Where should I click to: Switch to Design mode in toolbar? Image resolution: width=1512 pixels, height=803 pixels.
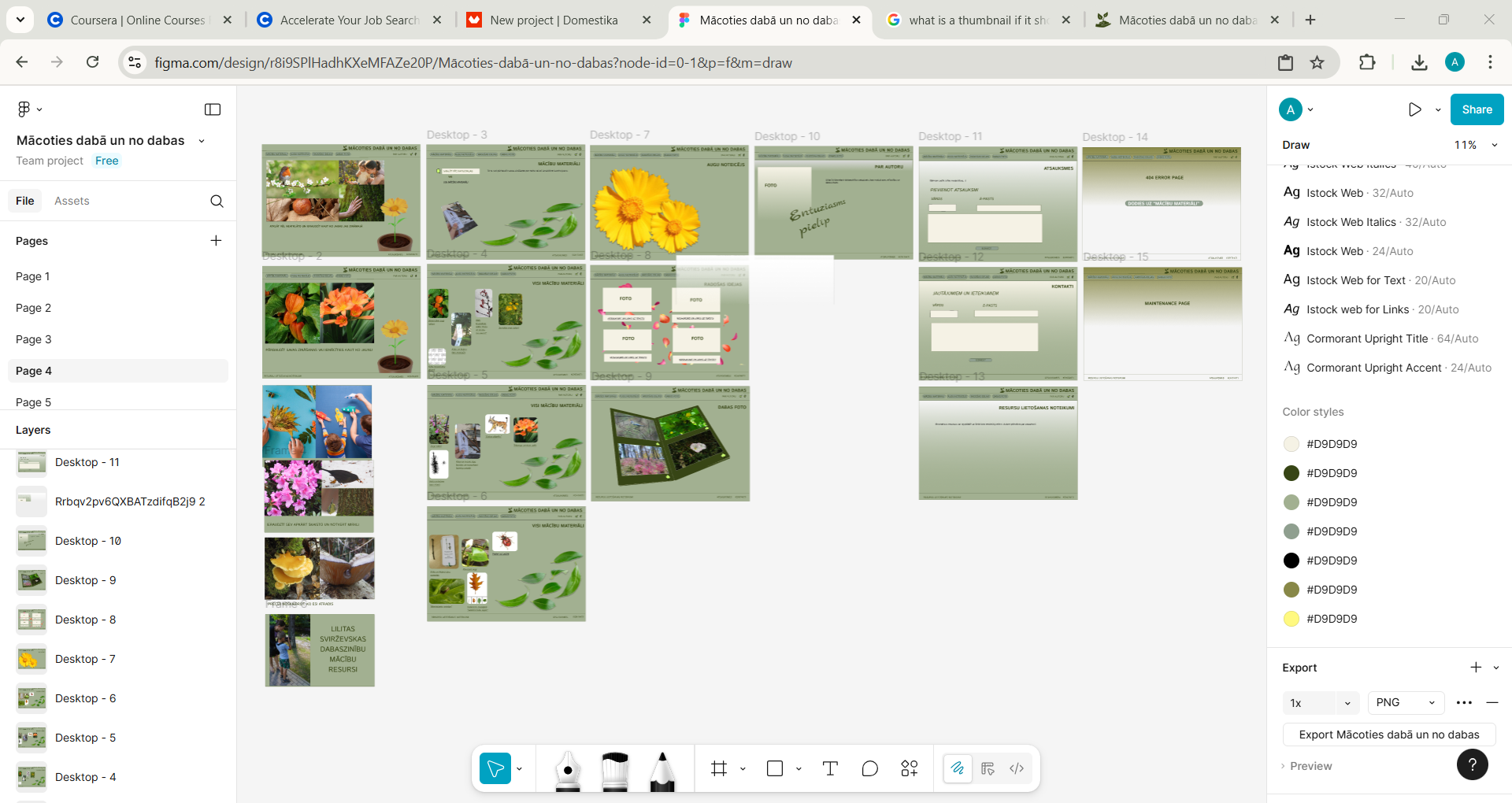[x=988, y=768]
